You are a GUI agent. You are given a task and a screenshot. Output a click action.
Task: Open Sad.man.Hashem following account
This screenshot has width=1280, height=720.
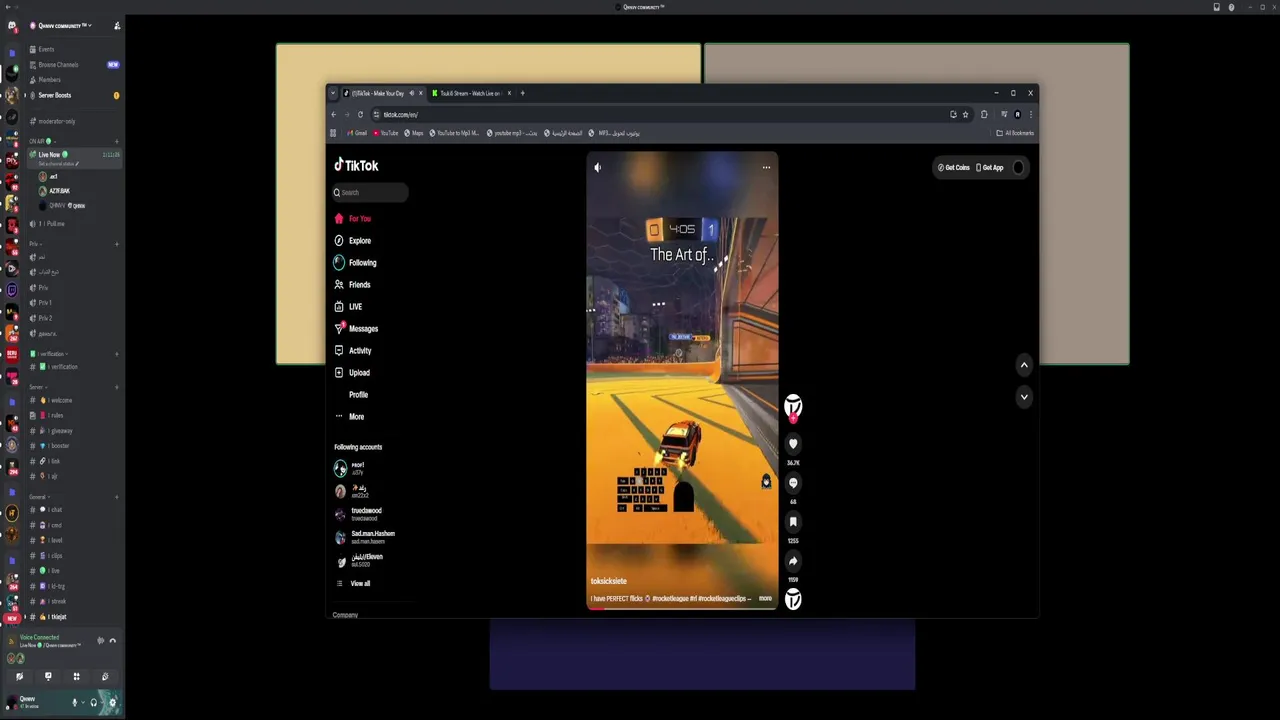click(365, 537)
